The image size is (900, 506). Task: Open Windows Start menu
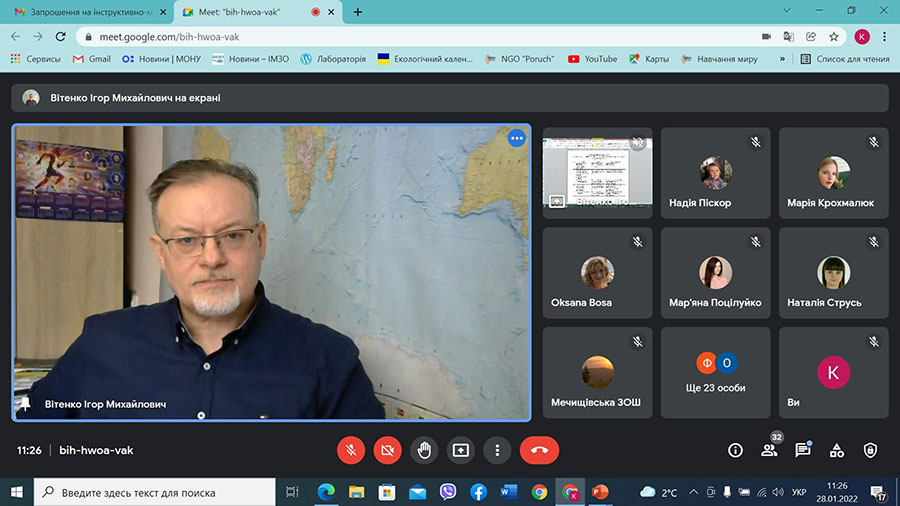[x=17, y=492]
